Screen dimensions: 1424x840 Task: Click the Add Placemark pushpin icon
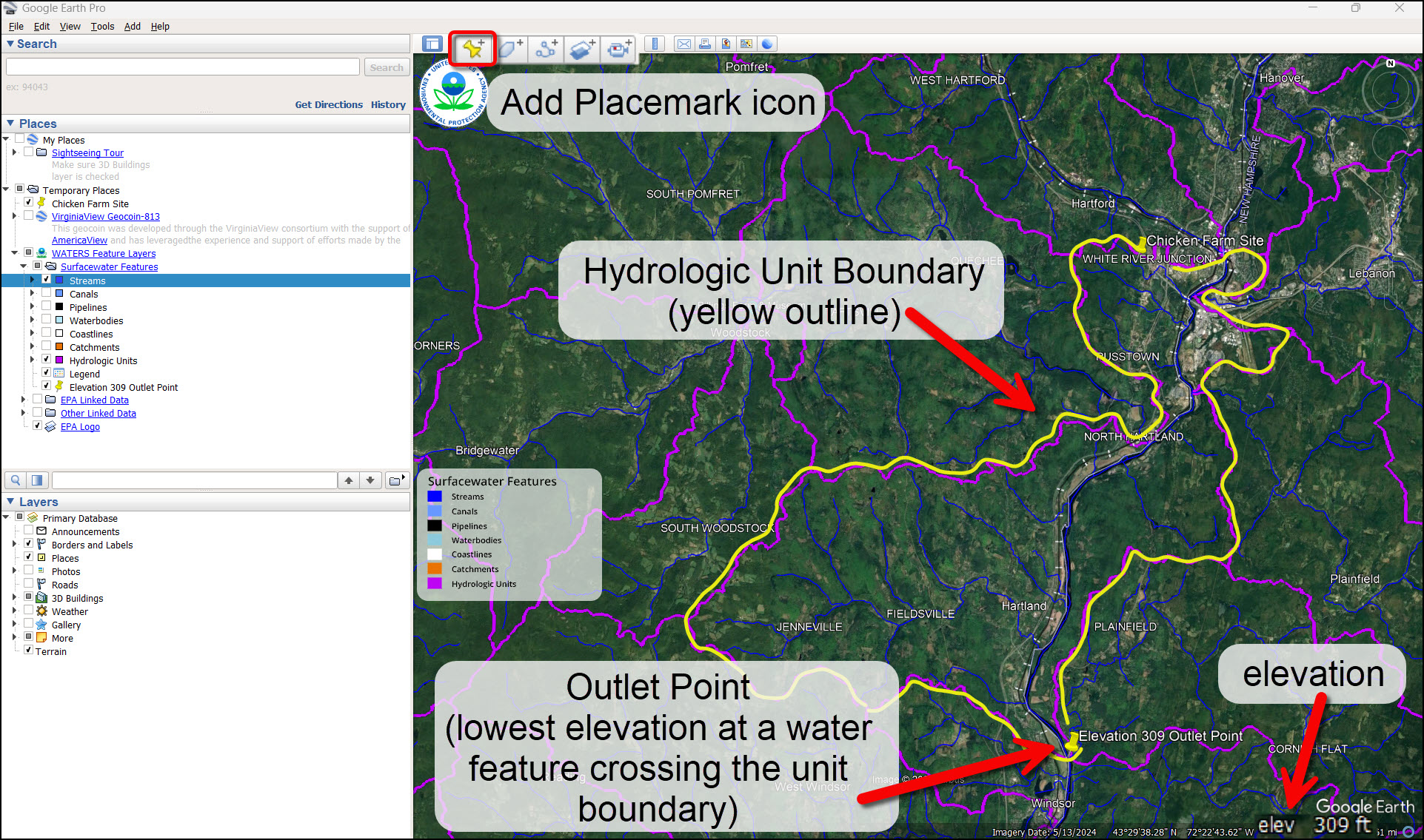[472, 49]
